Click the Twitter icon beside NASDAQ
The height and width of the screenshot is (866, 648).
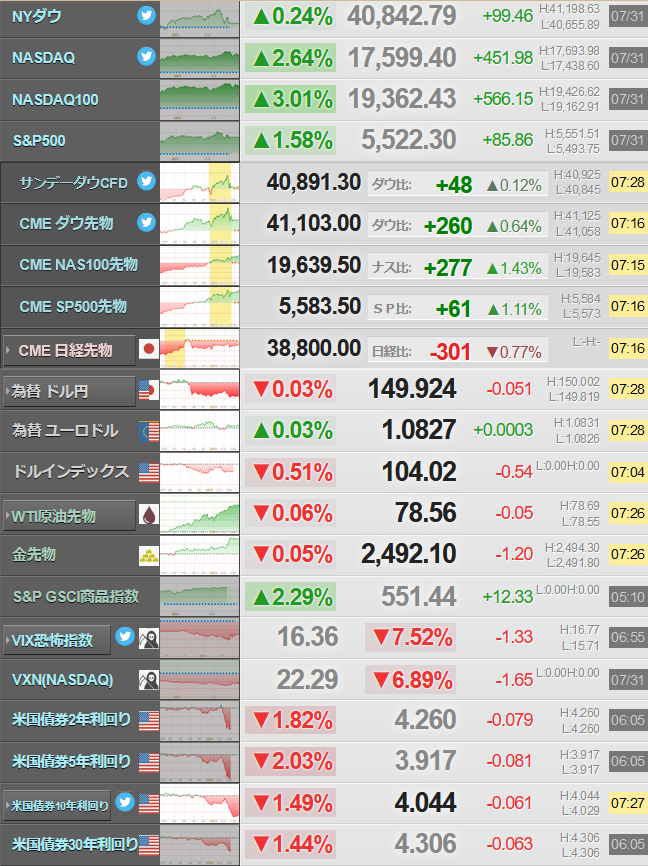point(146,56)
